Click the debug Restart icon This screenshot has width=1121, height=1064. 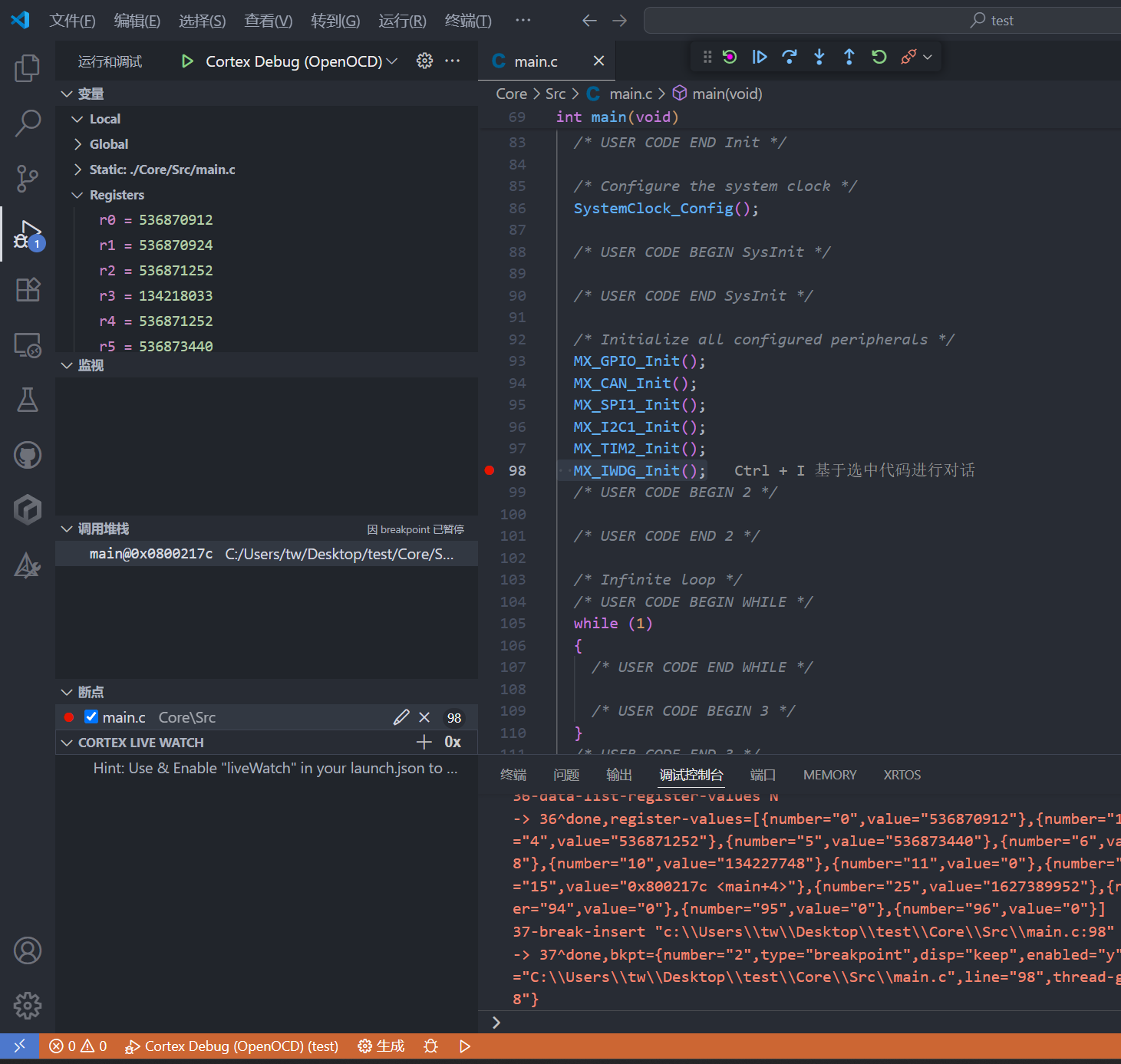click(x=879, y=57)
